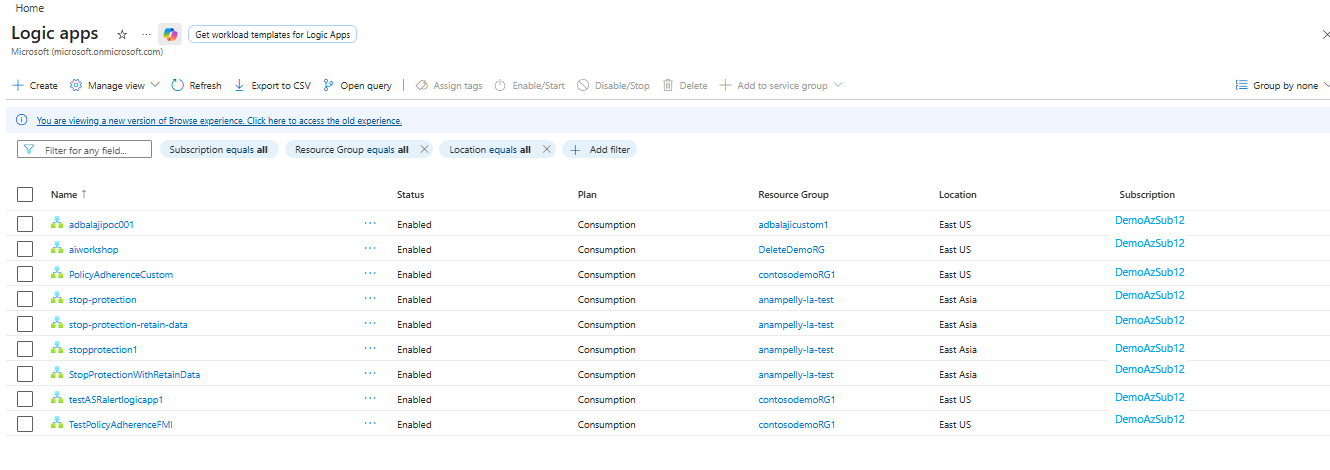Open context menu ellipsis for testASRalertlogicapp1
This screenshot has width=1330, height=470.
point(370,399)
